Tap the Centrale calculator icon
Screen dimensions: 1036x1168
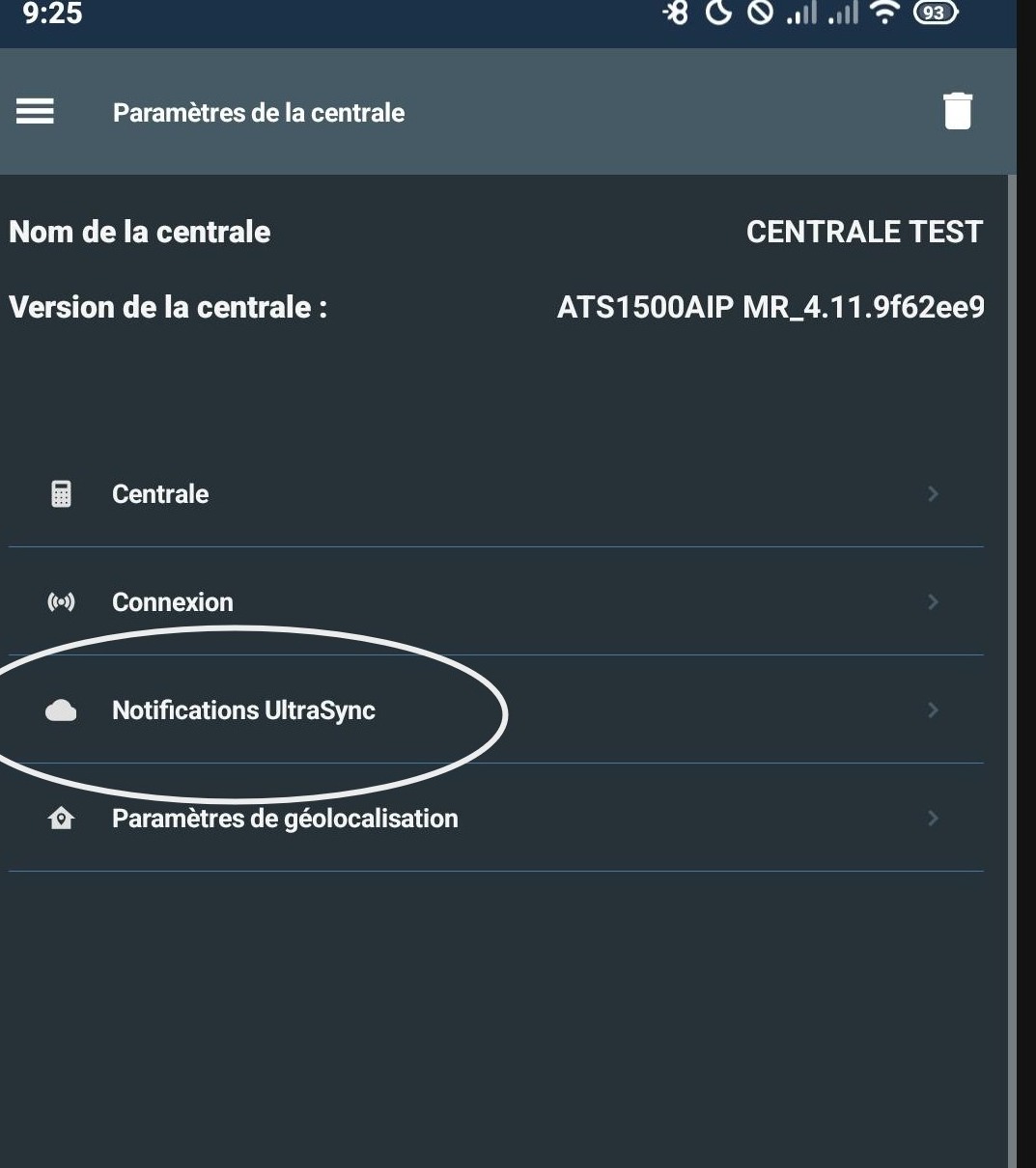[61, 494]
